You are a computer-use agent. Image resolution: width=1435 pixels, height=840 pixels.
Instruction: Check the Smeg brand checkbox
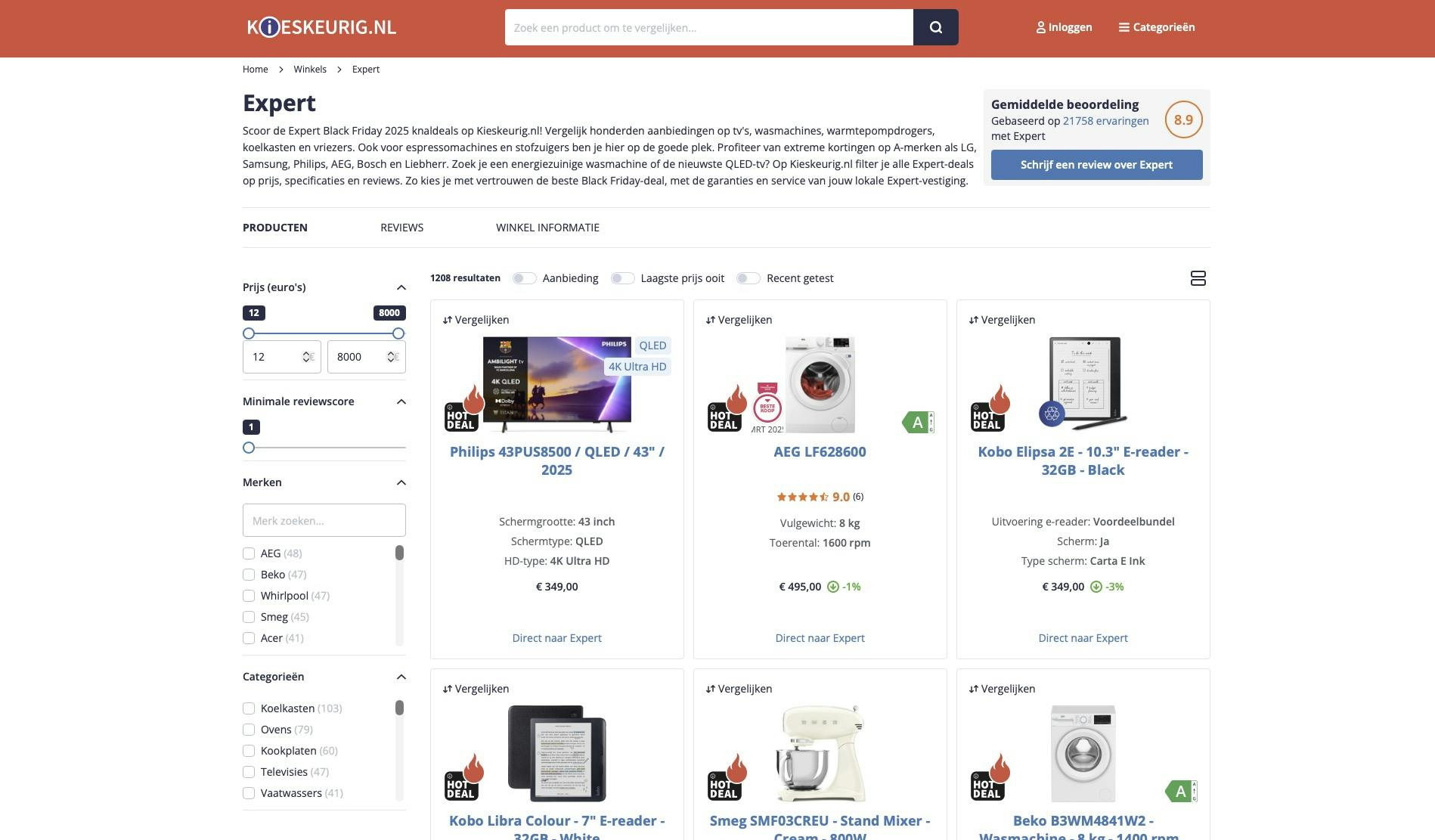[x=249, y=617]
